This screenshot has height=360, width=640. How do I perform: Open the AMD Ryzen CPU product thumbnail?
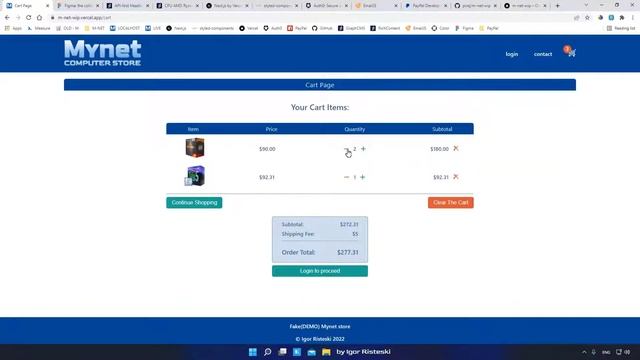pyautogui.click(x=195, y=148)
